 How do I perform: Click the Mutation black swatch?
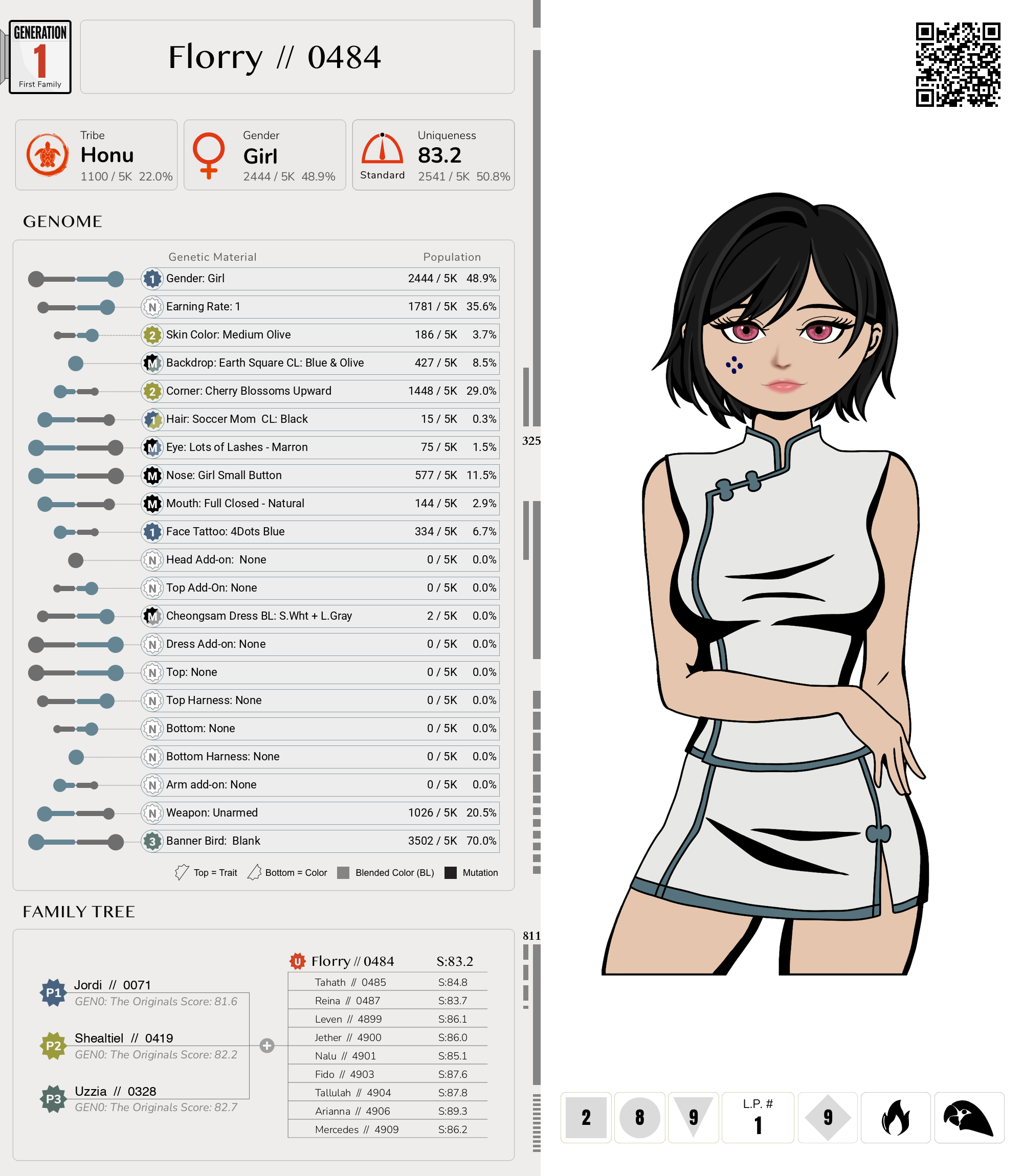tap(451, 872)
